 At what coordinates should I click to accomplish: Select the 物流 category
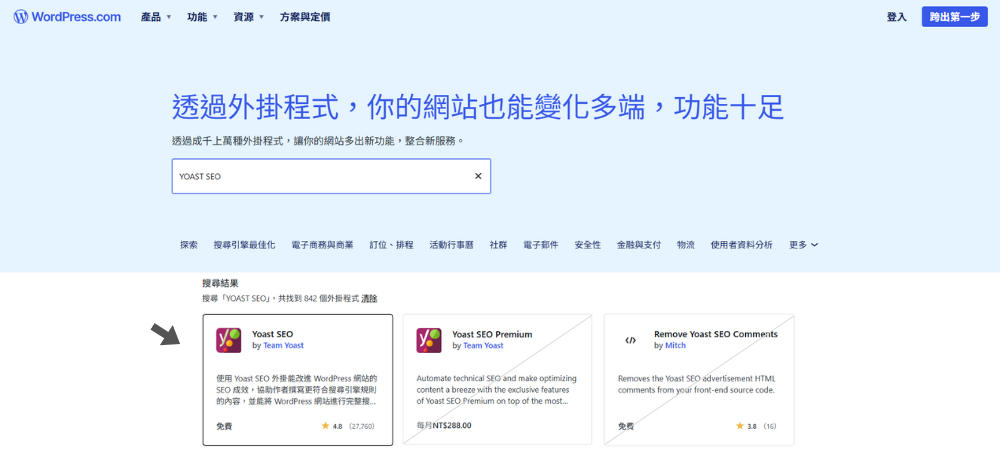(x=686, y=245)
